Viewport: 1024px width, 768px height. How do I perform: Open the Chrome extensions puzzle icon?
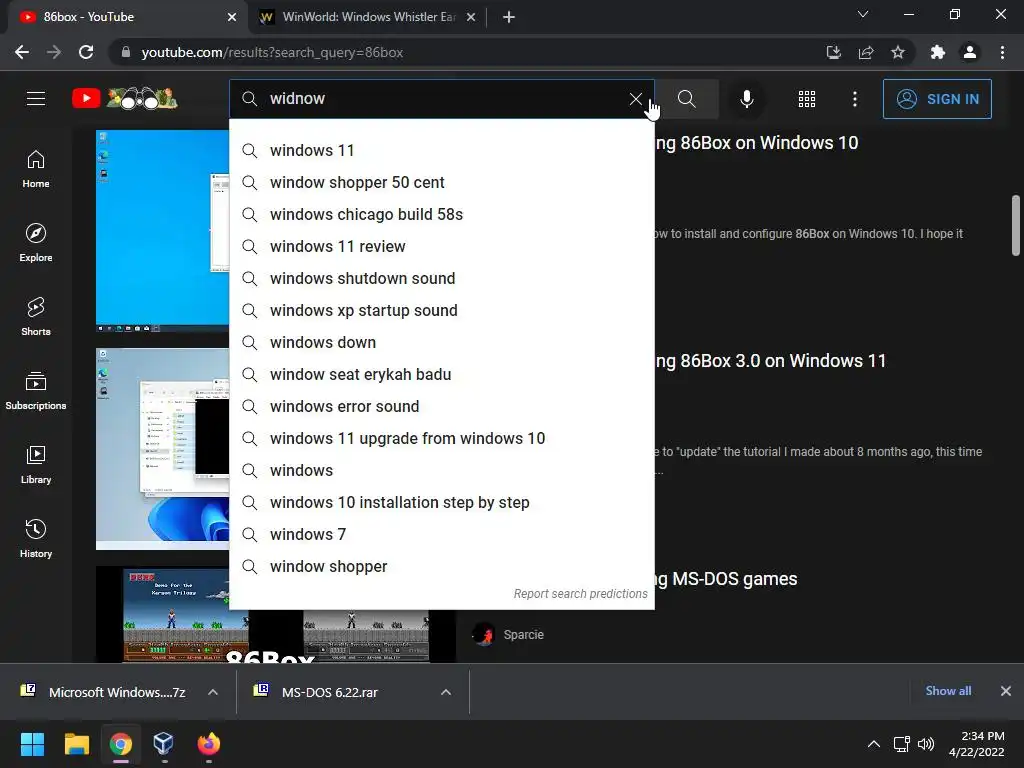(938, 52)
